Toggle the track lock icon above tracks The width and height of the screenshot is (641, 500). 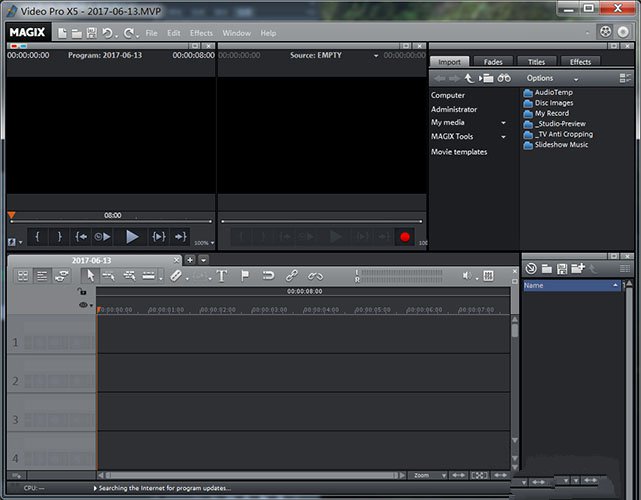pos(82,291)
